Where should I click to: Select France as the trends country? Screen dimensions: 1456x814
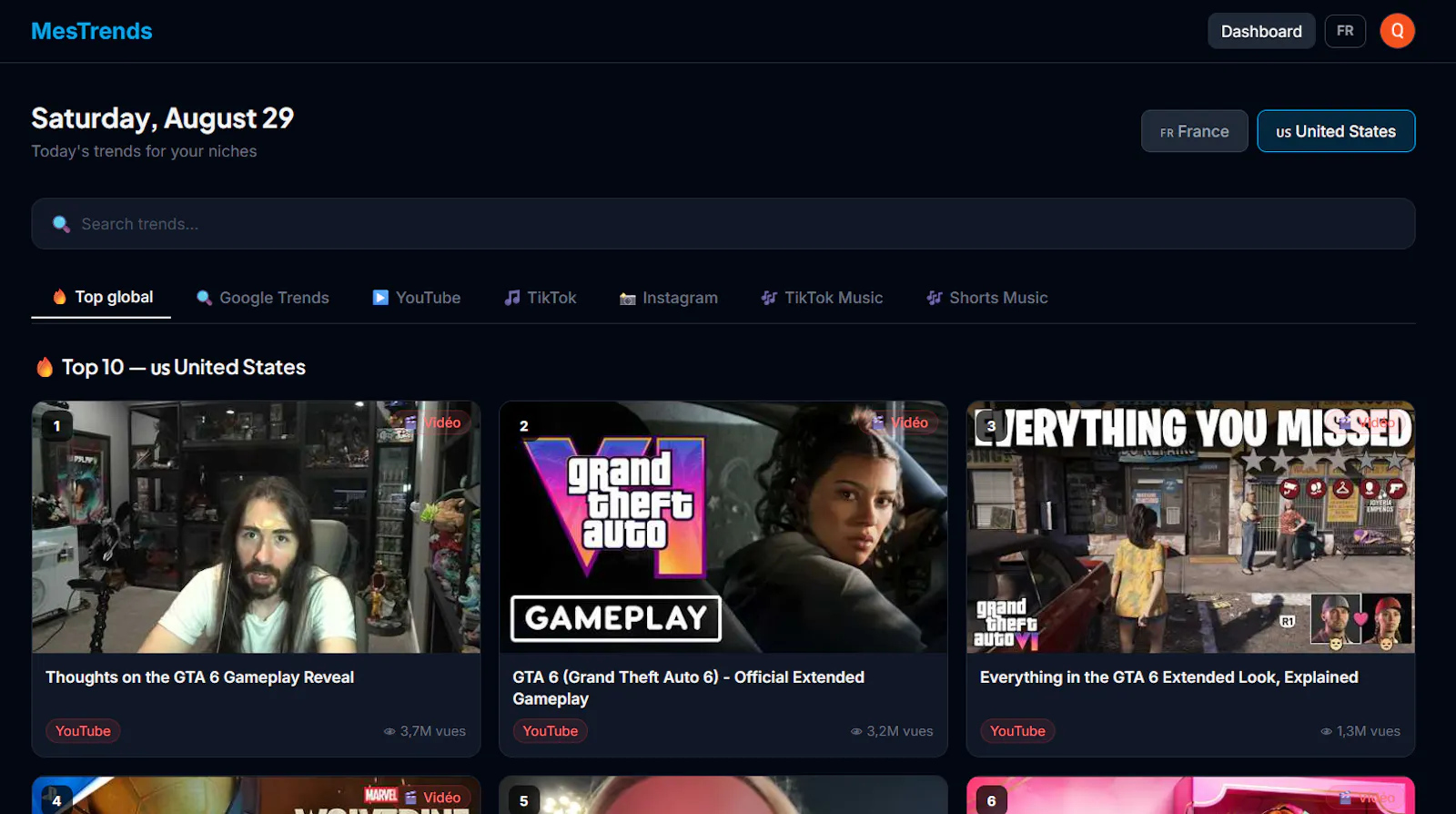click(x=1194, y=131)
